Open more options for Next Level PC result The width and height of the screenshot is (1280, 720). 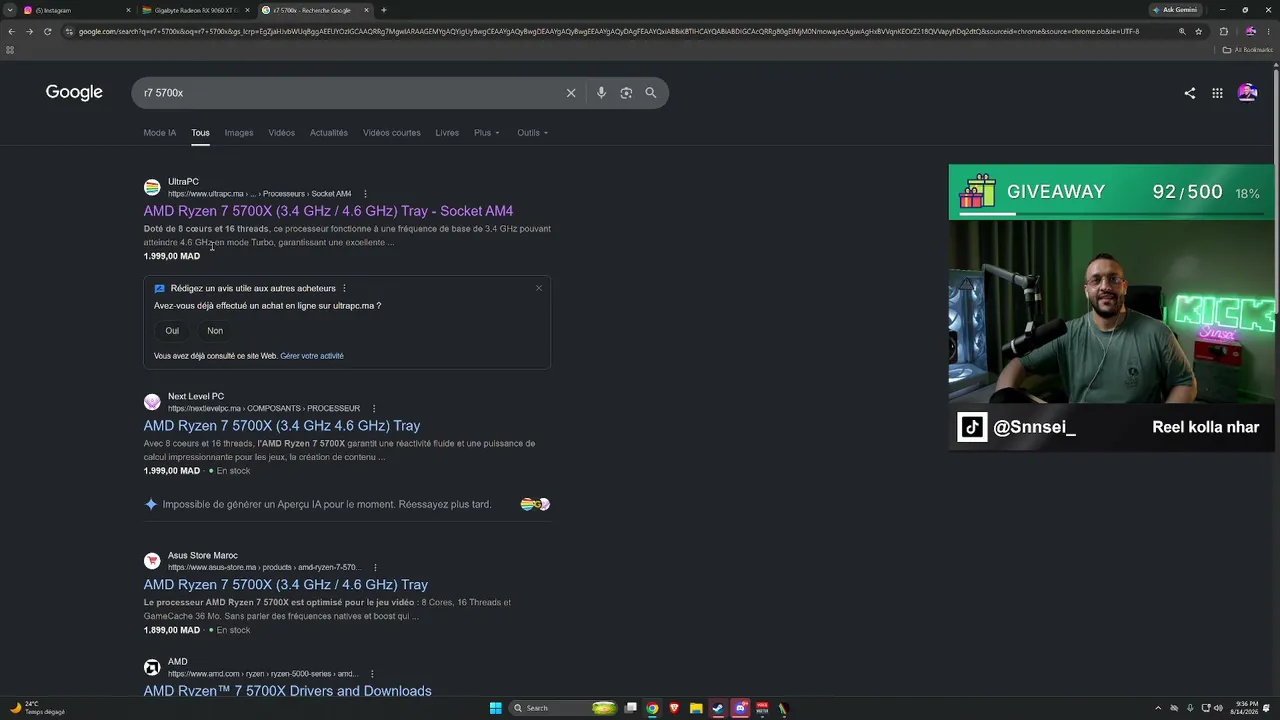pyautogui.click(x=374, y=408)
